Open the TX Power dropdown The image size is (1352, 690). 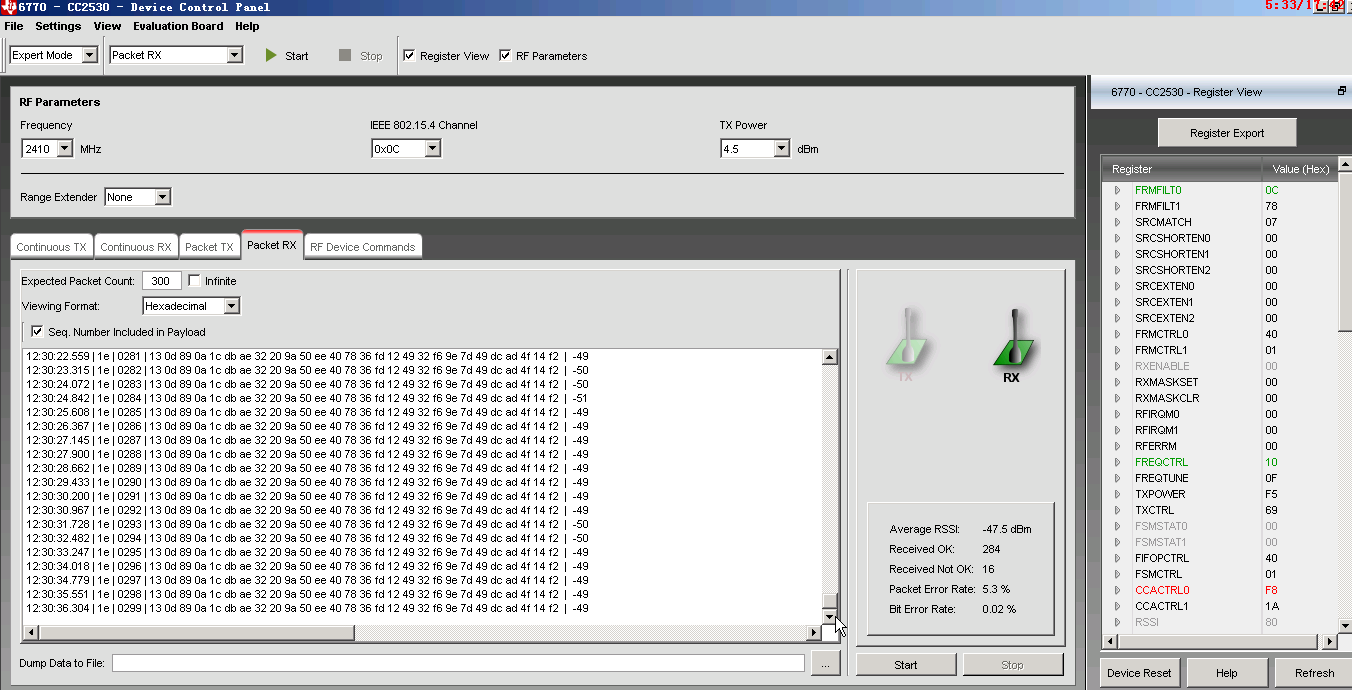click(781, 149)
